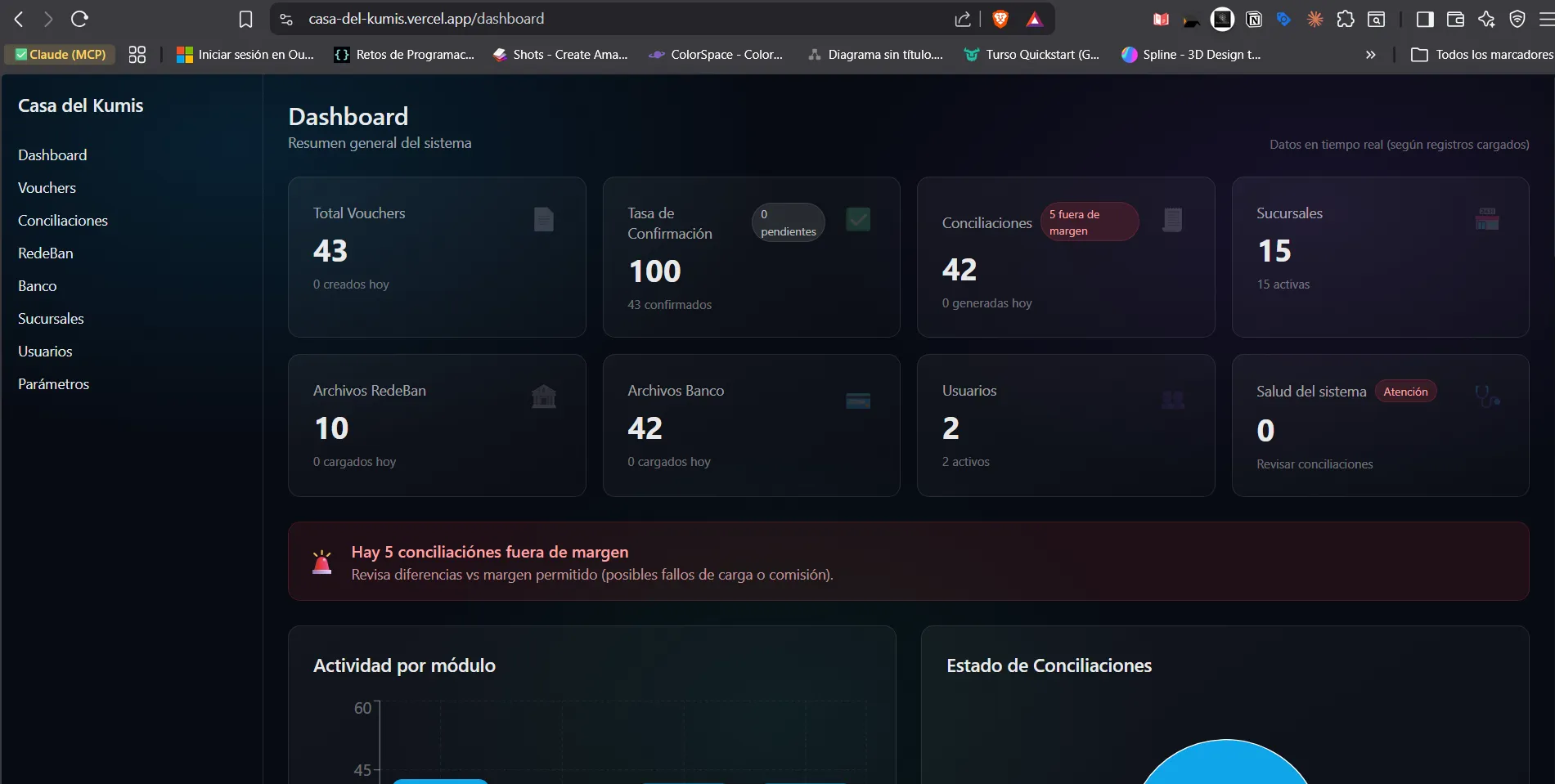The image size is (1555, 784).
Task: Select Dashboard in sidebar
Action: click(52, 155)
